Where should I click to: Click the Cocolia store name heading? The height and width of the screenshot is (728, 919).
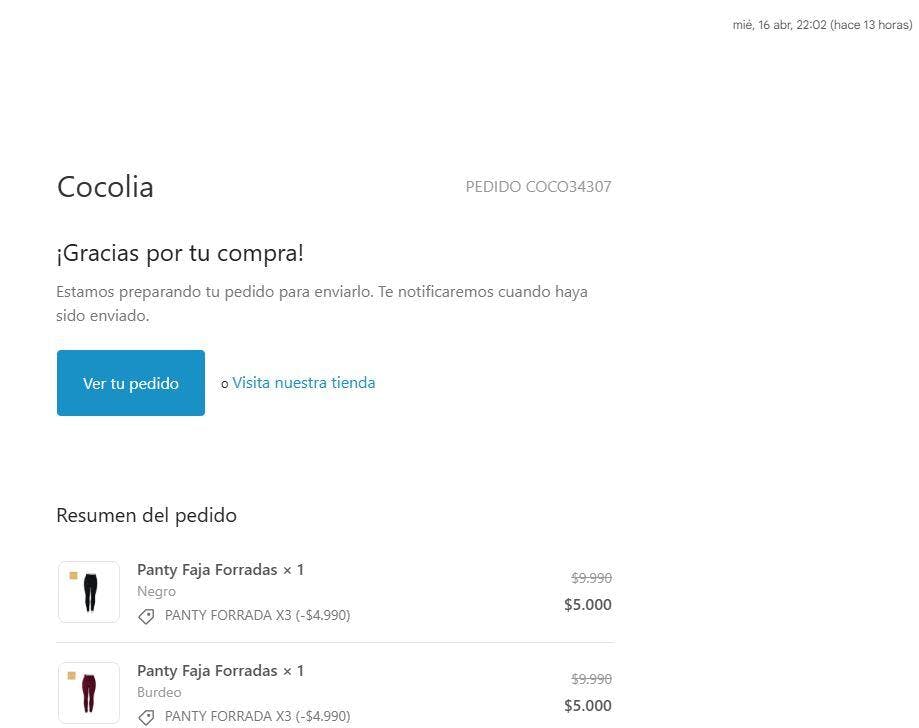pos(105,187)
